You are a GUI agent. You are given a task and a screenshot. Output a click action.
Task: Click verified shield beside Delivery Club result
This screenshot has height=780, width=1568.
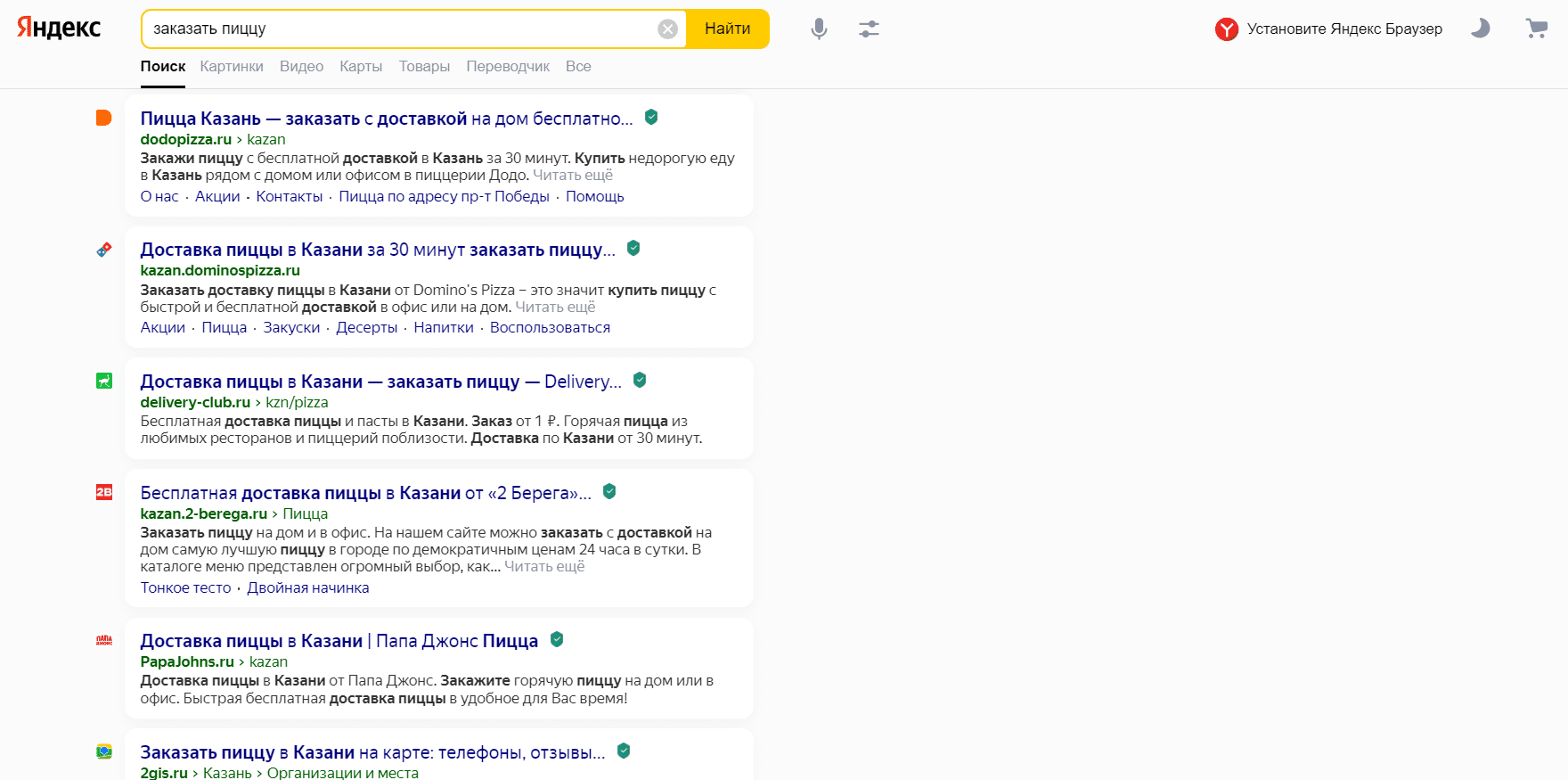[x=640, y=380]
